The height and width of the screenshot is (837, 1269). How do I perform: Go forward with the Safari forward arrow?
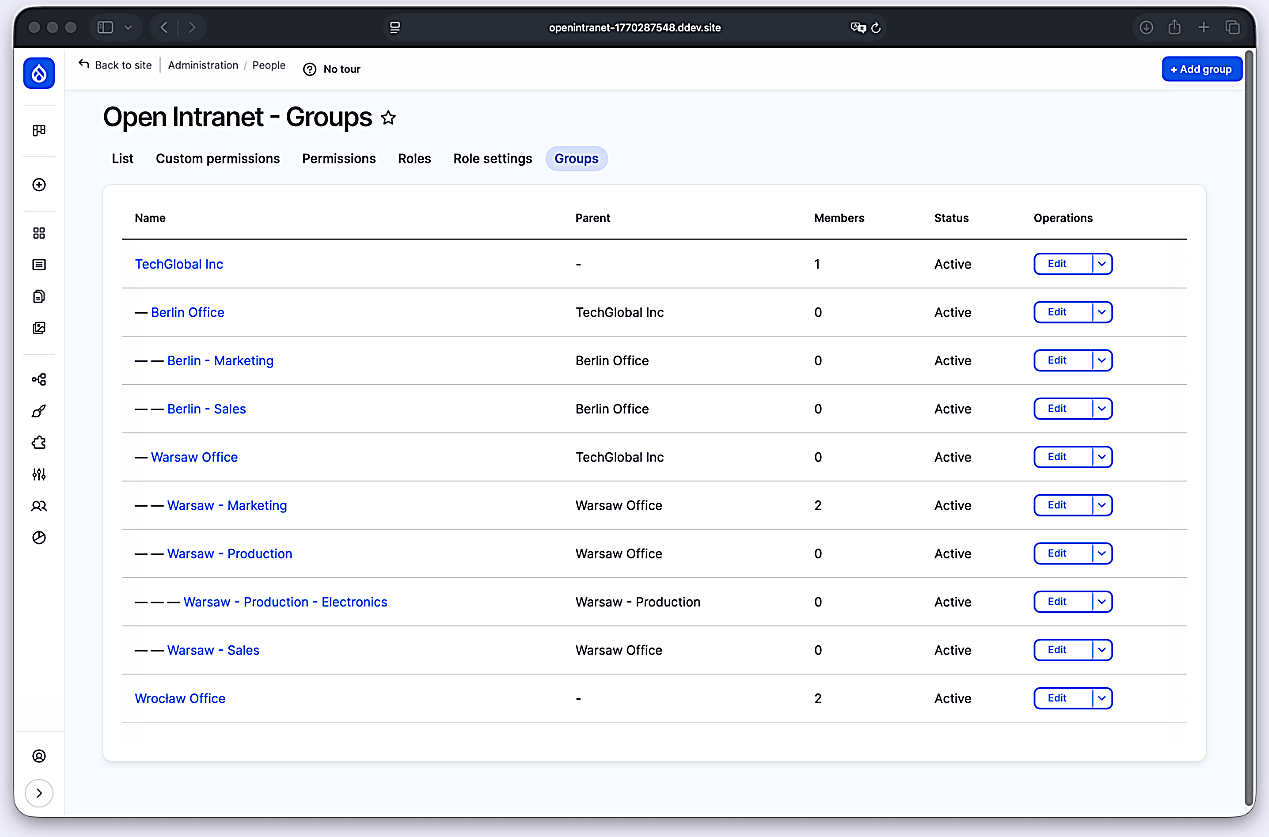[192, 27]
